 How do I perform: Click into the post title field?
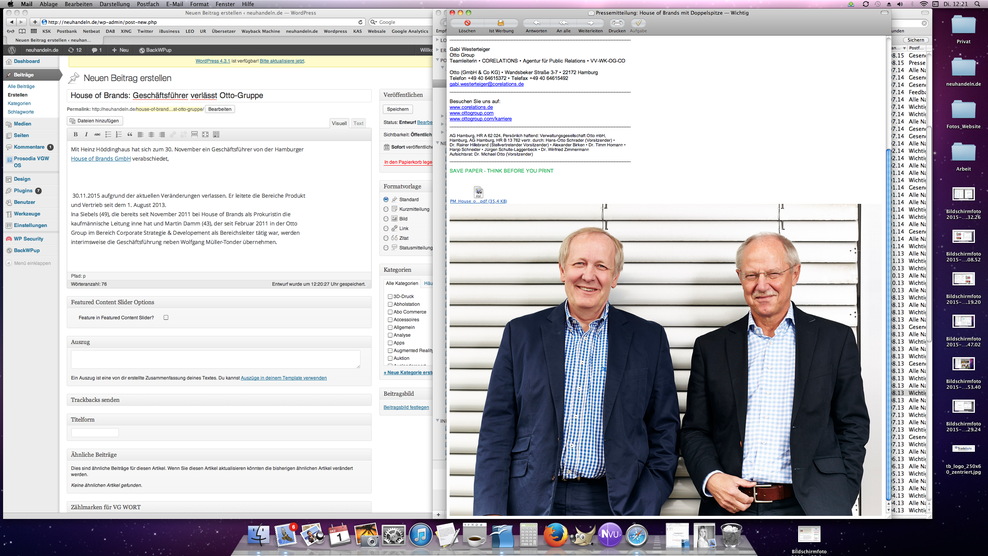(219, 95)
